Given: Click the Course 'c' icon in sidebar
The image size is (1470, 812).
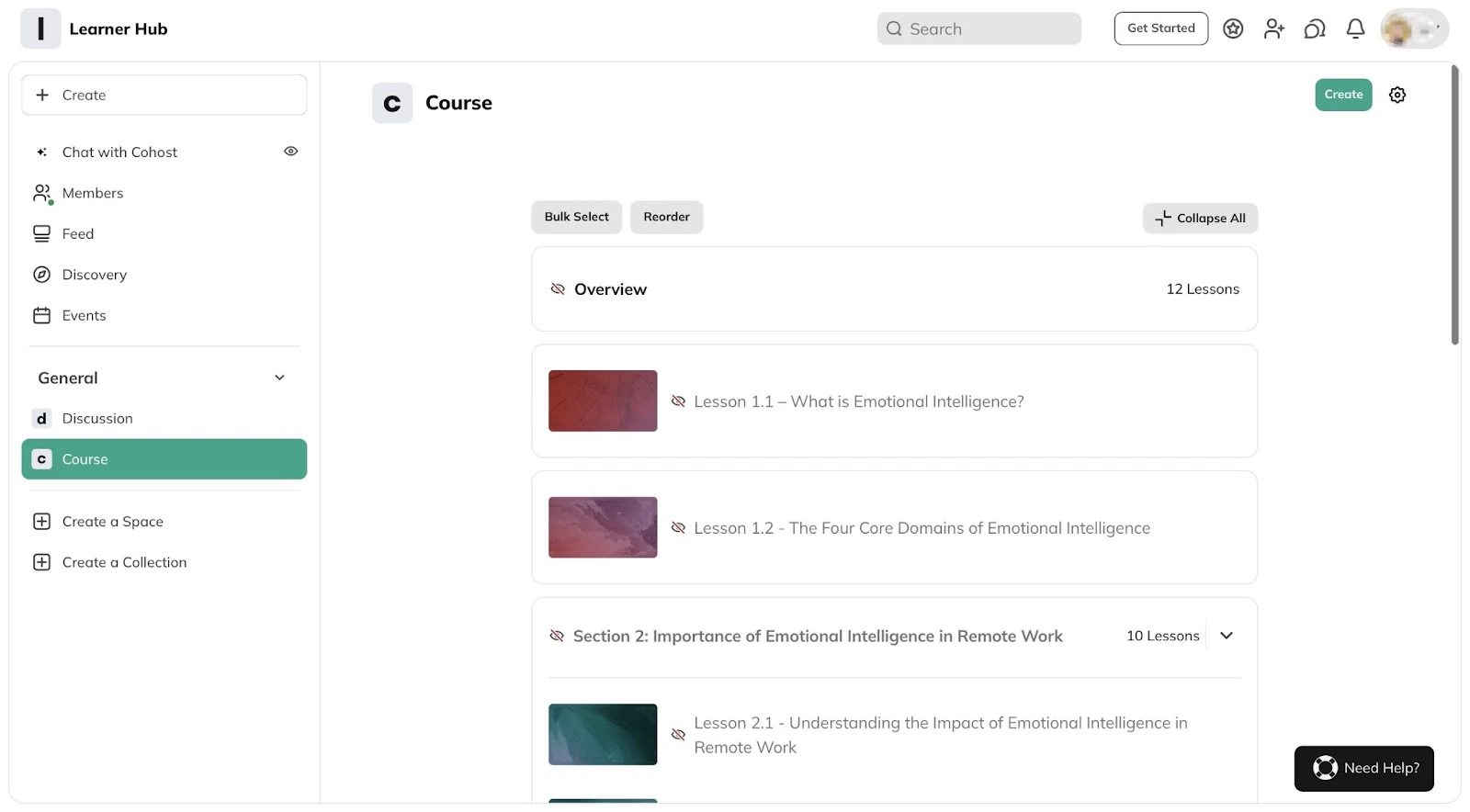Looking at the screenshot, I should pyautogui.click(x=41, y=458).
